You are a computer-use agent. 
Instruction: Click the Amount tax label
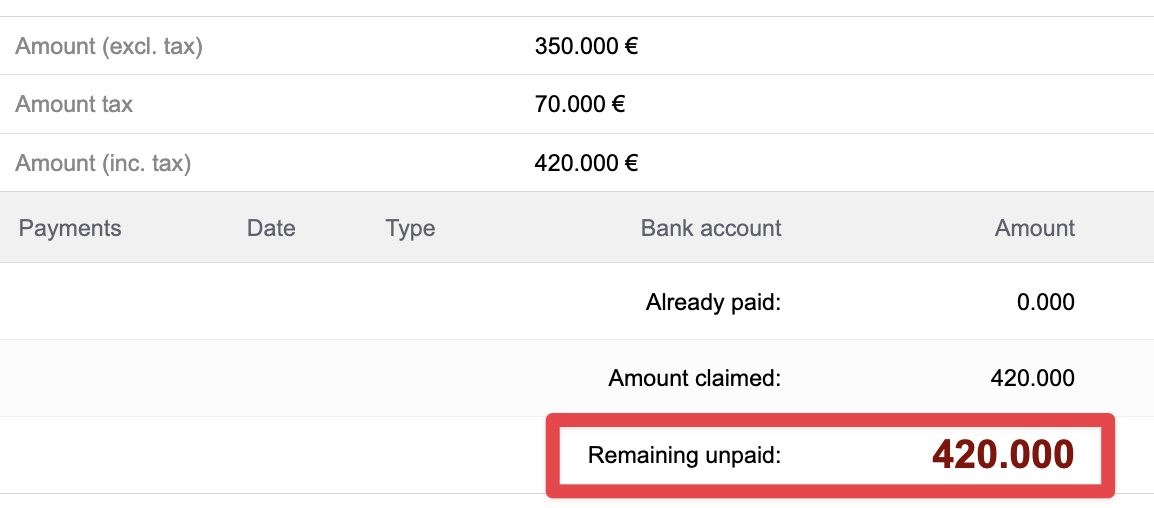(74, 104)
